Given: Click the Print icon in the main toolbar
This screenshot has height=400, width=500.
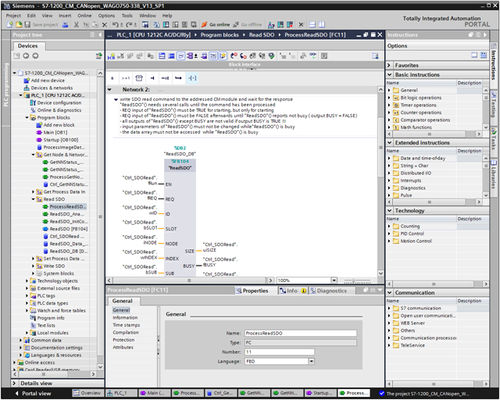Looking at the screenshot, I should tap(65, 25).
